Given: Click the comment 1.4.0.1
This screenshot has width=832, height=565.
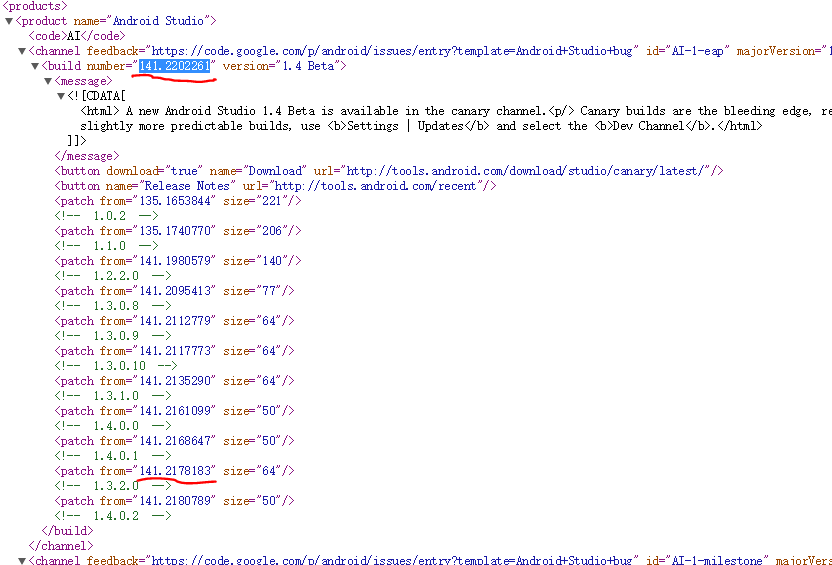Looking at the screenshot, I should click(x=113, y=456).
